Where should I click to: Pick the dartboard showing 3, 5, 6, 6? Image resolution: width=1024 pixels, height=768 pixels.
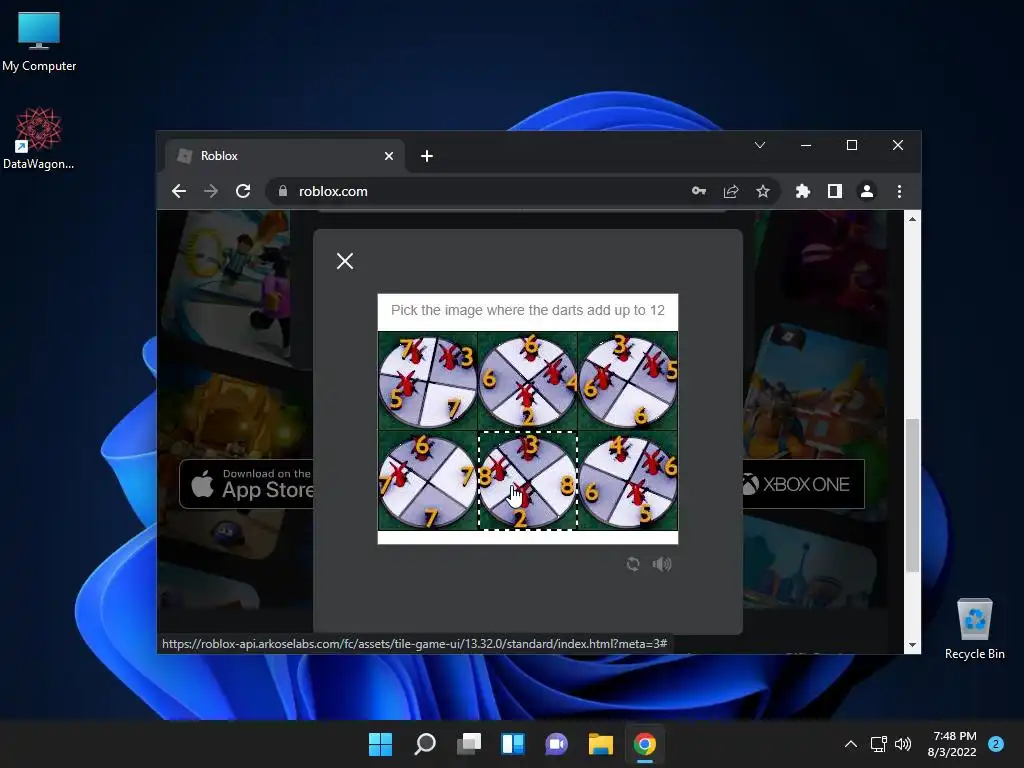tap(628, 381)
